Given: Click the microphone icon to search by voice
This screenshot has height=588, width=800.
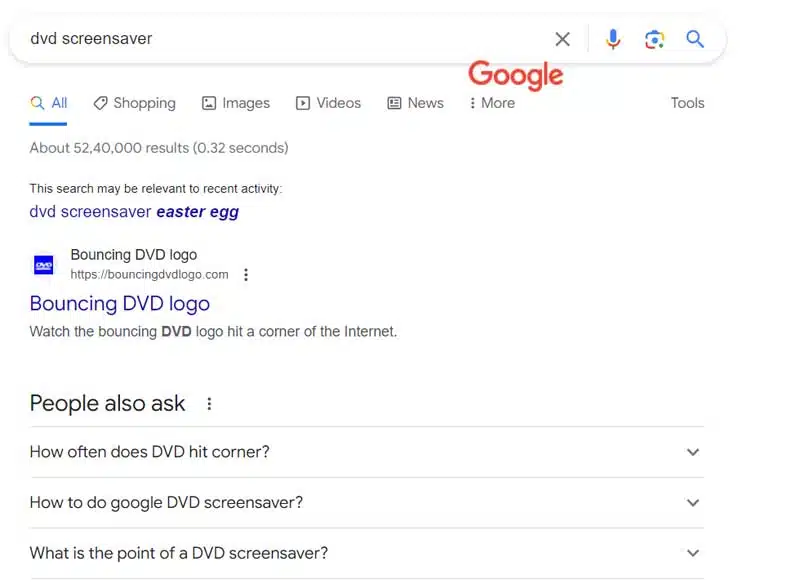Looking at the screenshot, I should 613,39.
